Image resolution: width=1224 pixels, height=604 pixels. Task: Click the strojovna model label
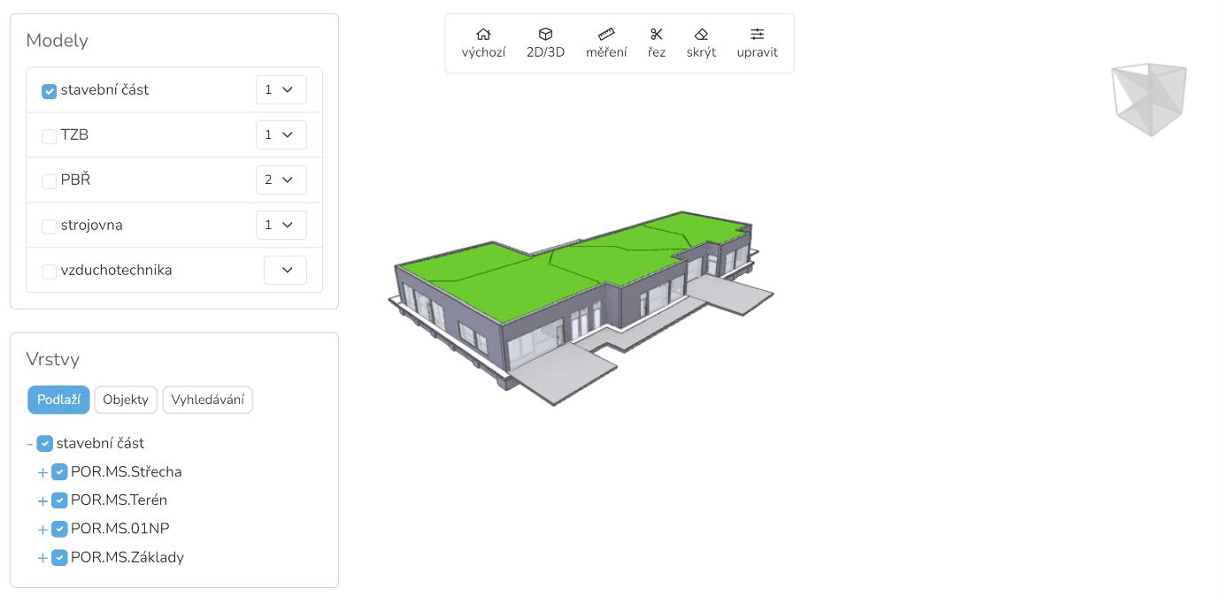pyautogui.click(x=92, y=225)
